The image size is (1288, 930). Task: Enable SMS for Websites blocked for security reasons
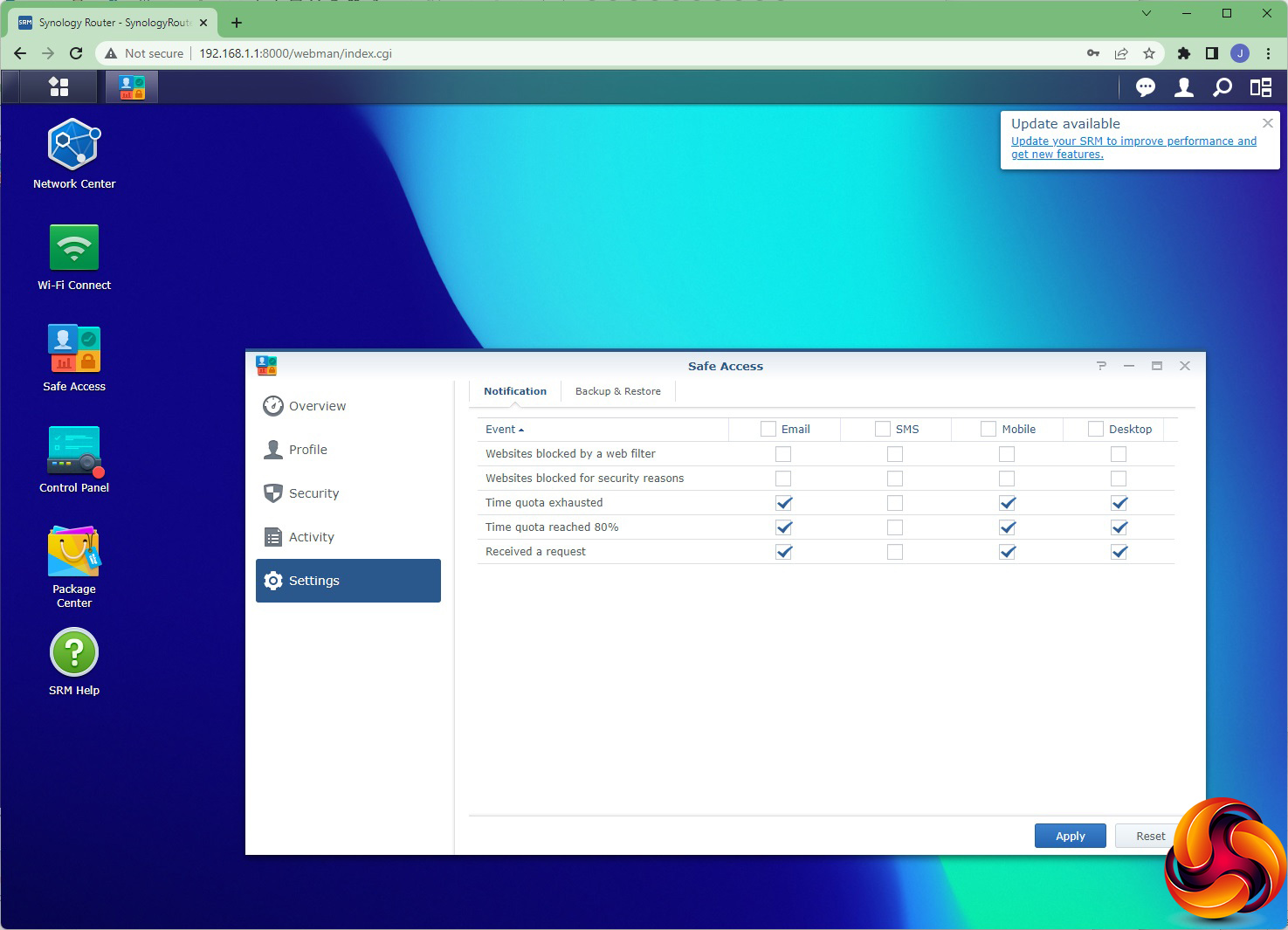point(895,479)
